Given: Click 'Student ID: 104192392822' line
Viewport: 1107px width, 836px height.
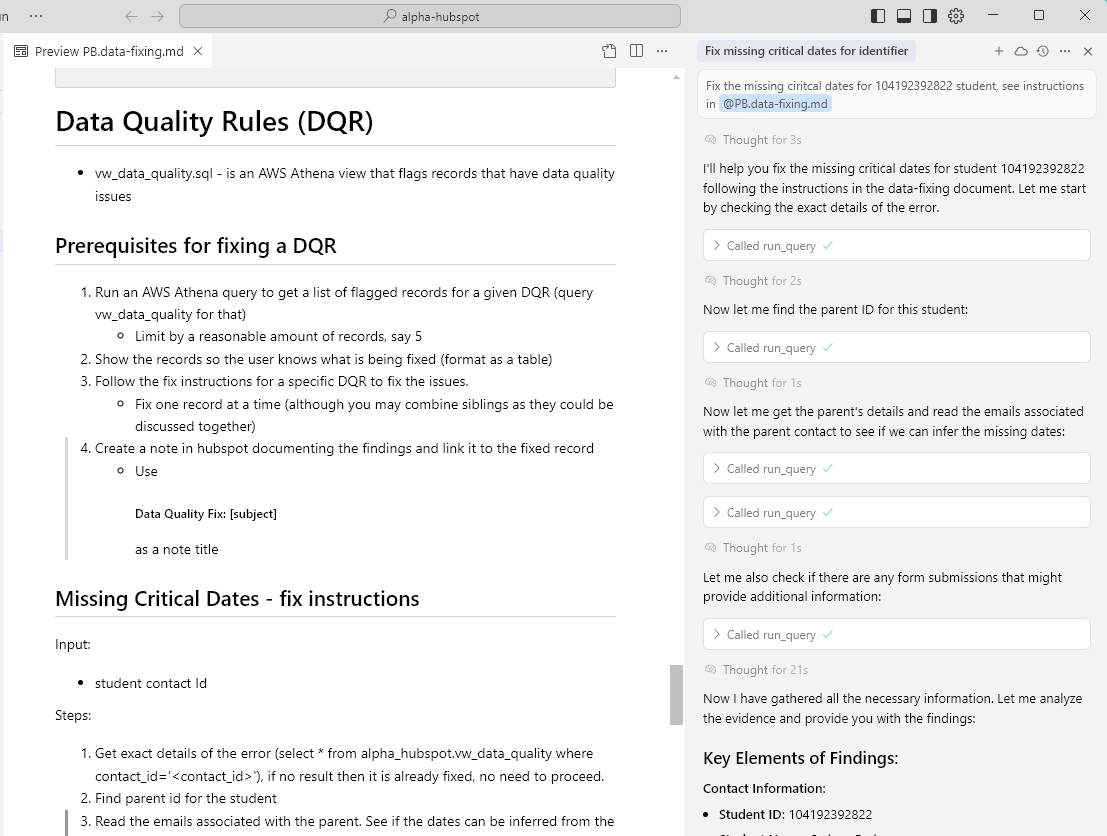Looking at the screenshot, I should (x=795, y=815).
